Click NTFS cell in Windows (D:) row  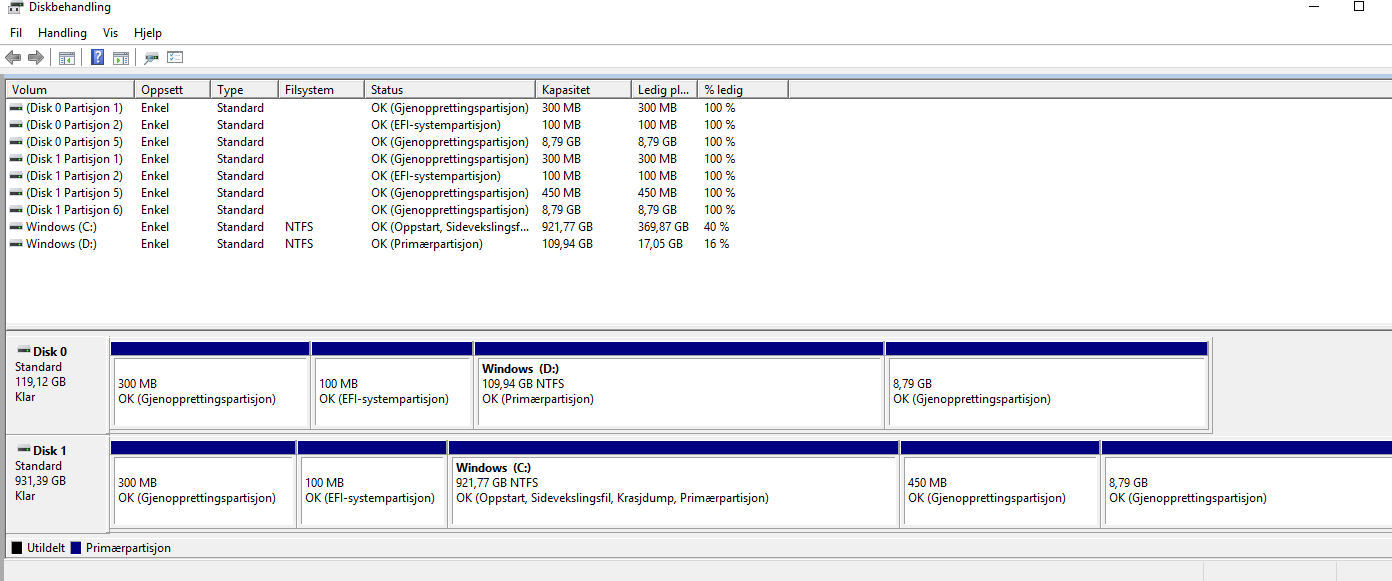point(299,244)
